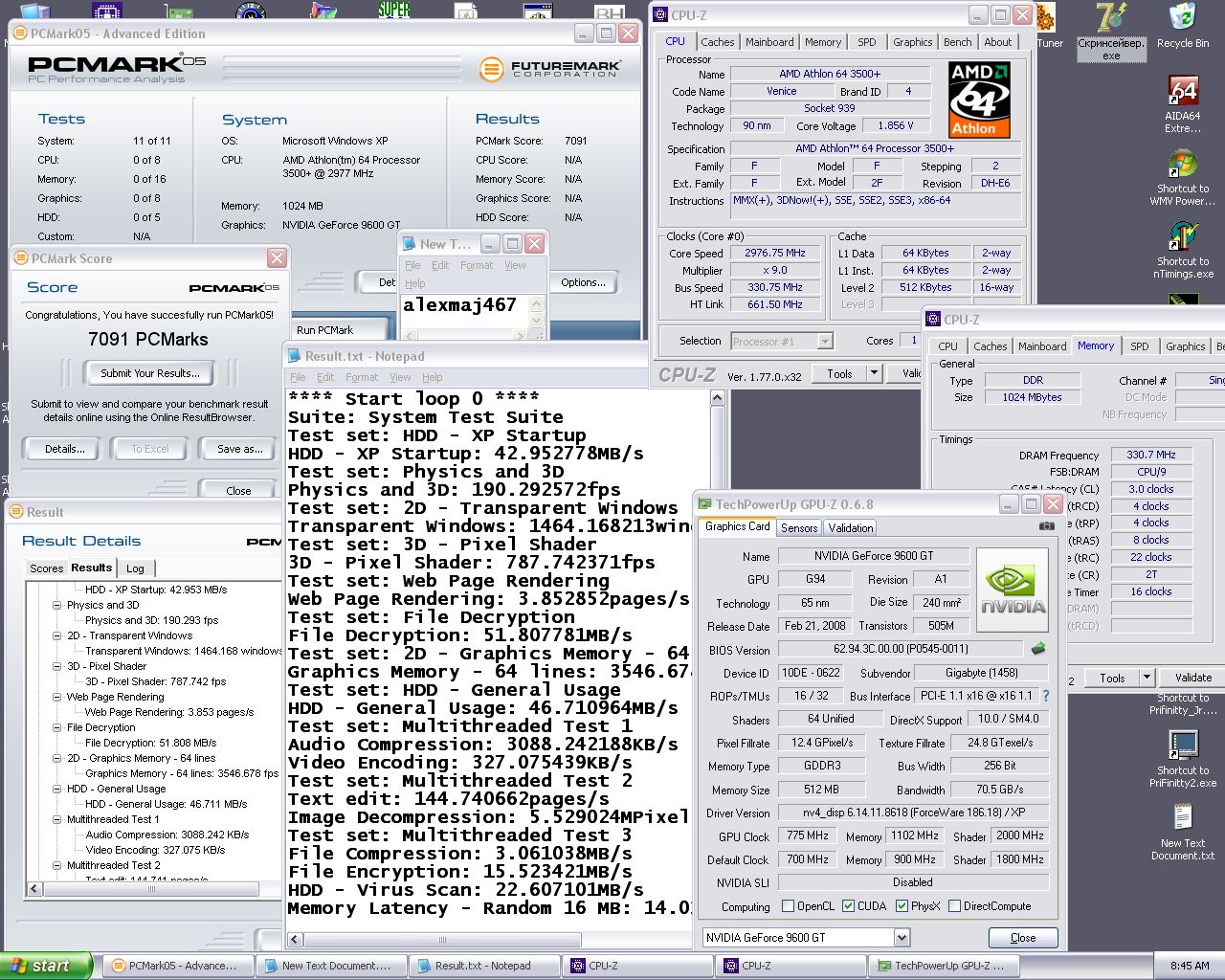Screen dimensions: 1225x980
Task: Click the Result.txt Notepad vertical scroll up arrow
Action: [x=717, y=397]
